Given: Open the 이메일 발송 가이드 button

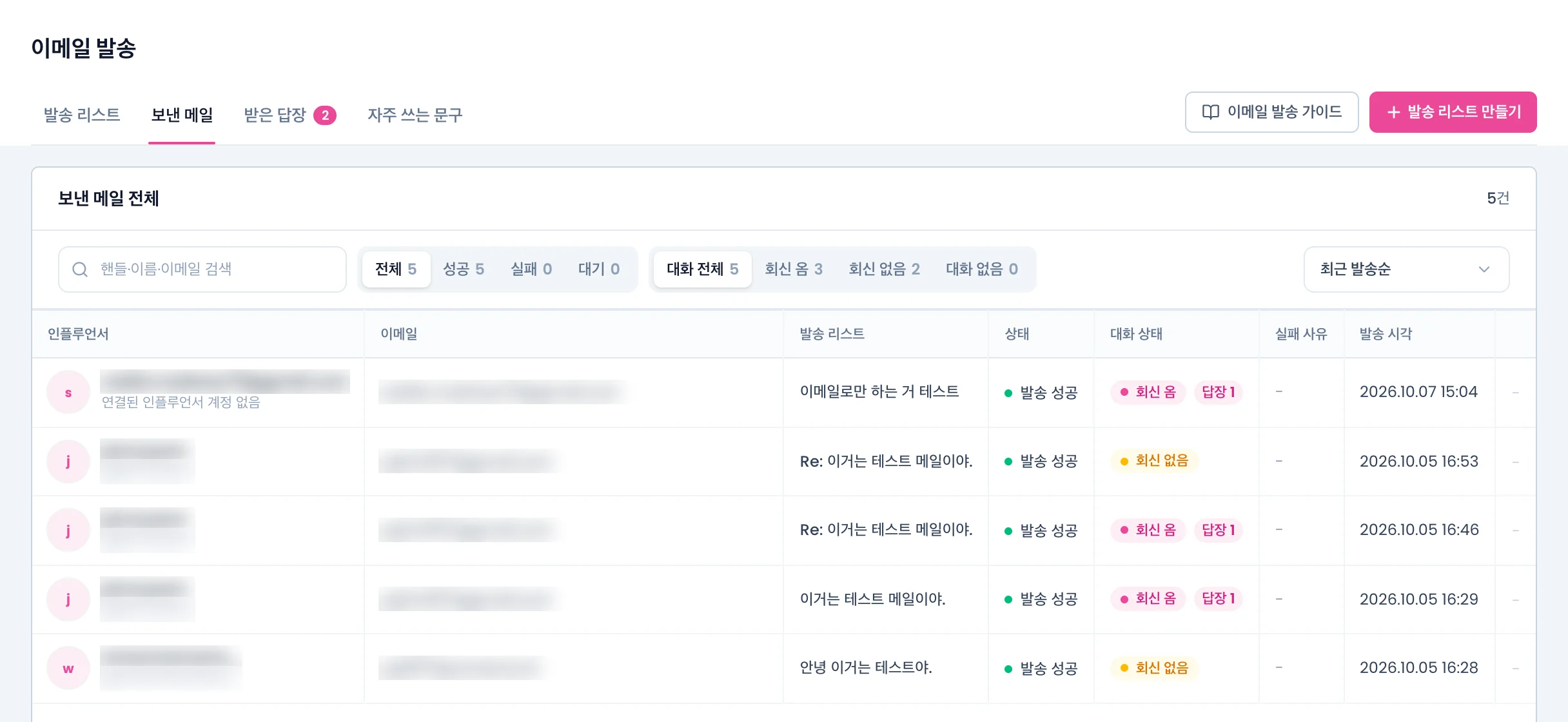Looking at the screenshot, I should point(1271,112).
